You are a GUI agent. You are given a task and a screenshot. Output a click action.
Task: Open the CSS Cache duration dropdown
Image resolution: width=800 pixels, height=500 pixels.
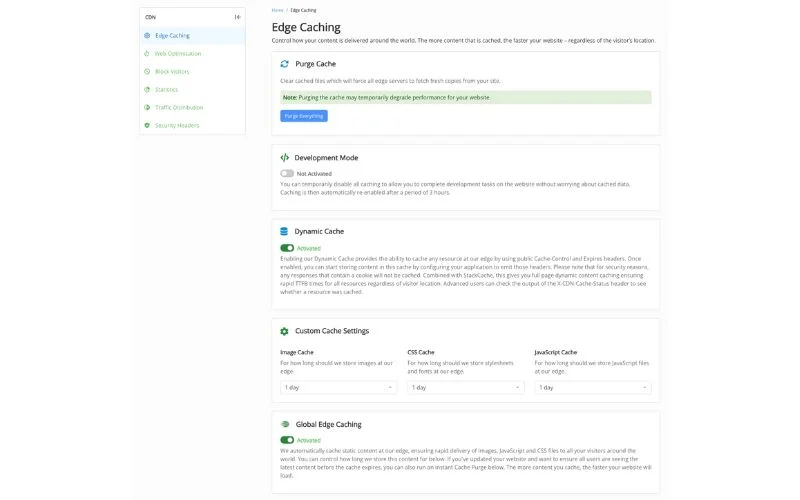click(465, 387)
